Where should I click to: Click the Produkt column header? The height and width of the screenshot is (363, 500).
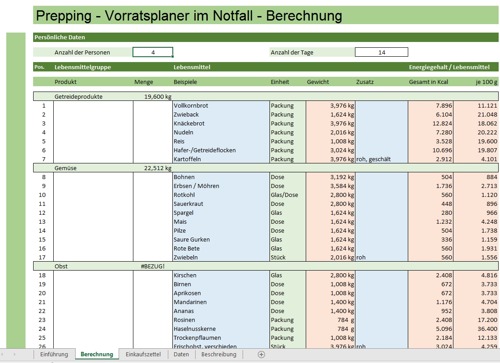(65, 82)
